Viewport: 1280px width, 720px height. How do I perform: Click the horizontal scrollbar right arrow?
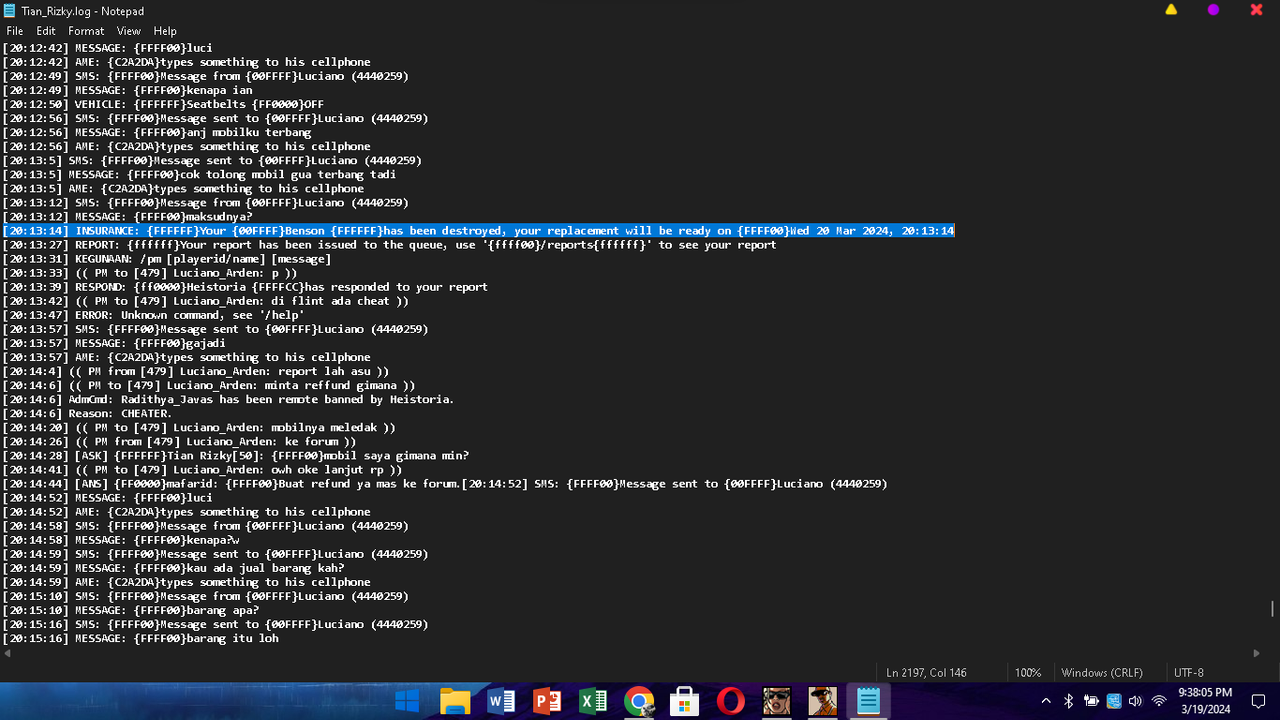(1257, 653)
